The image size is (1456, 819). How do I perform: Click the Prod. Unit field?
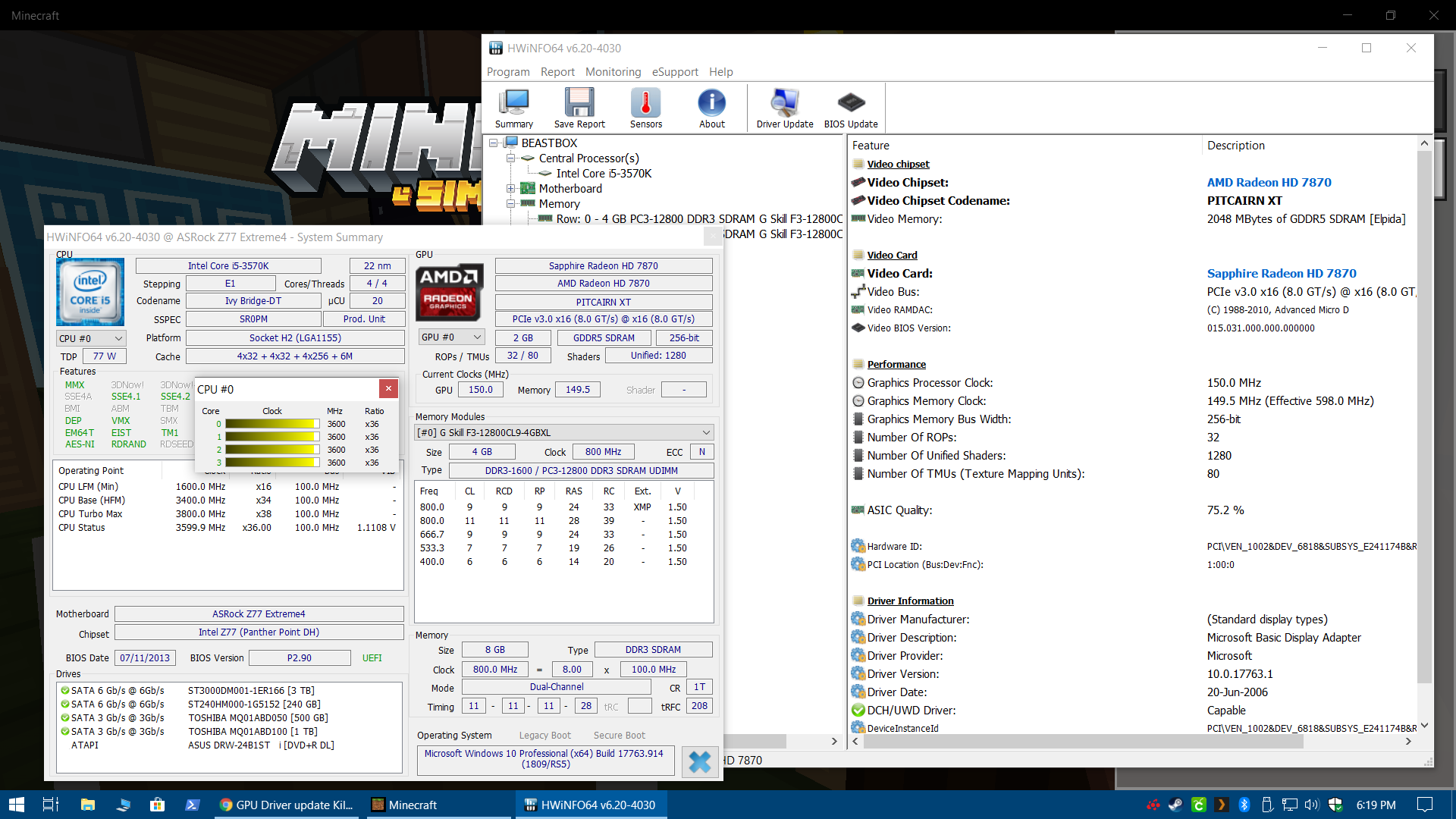[364, 319]
